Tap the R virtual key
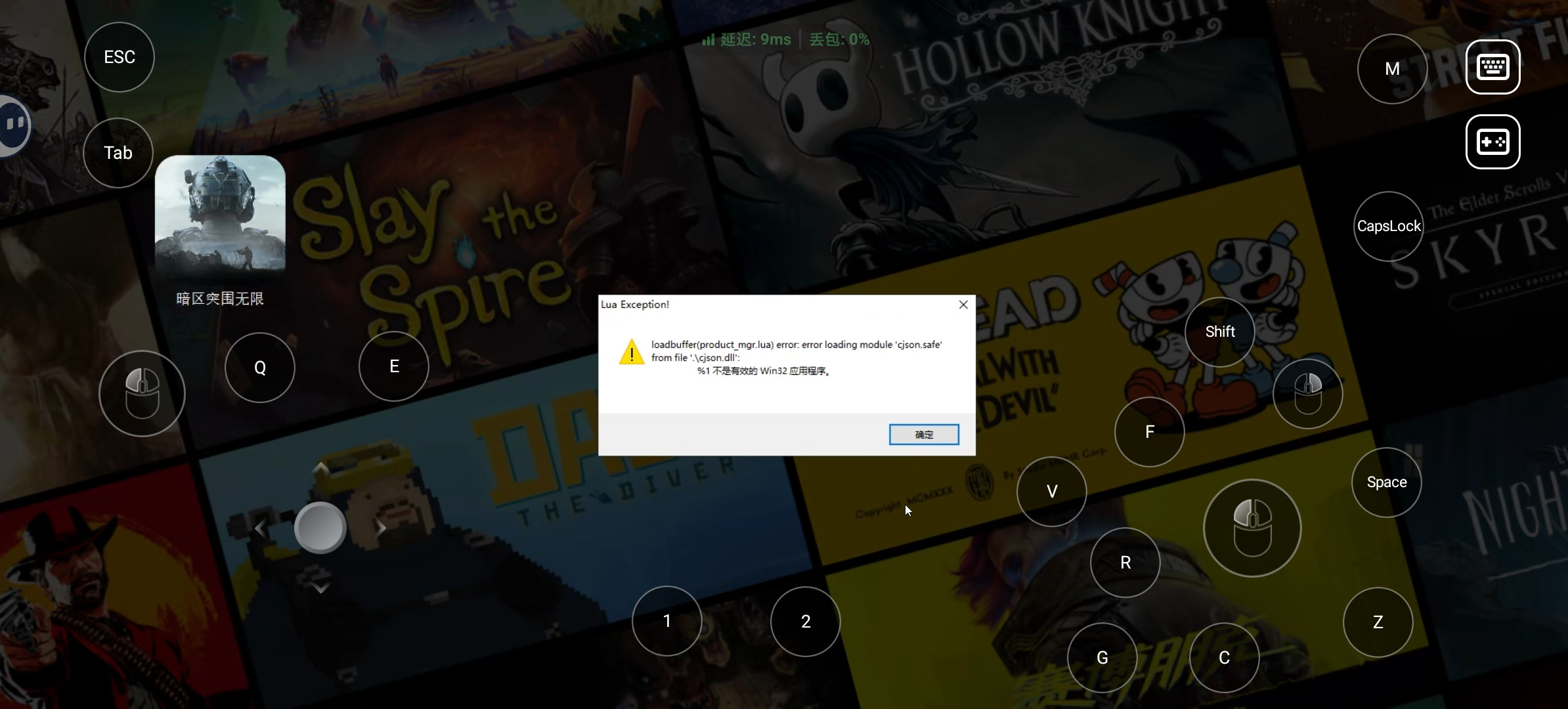This screenshot has width=1568, height=709. tap(1125, 563)
